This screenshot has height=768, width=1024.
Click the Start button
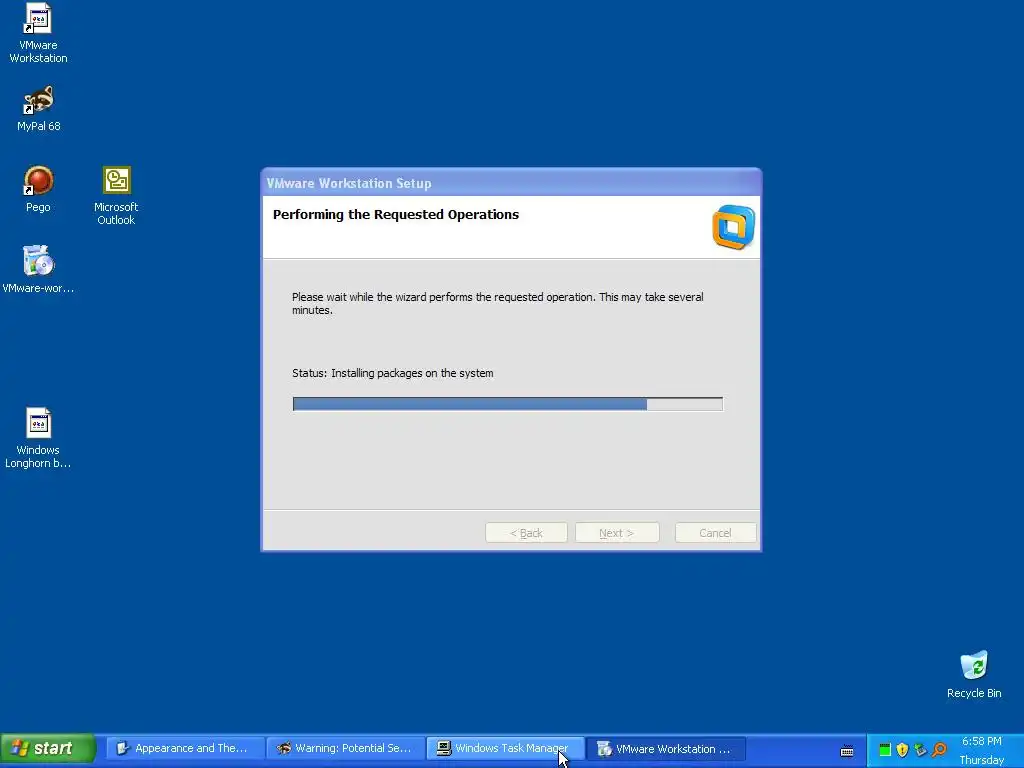pos(48,748)
